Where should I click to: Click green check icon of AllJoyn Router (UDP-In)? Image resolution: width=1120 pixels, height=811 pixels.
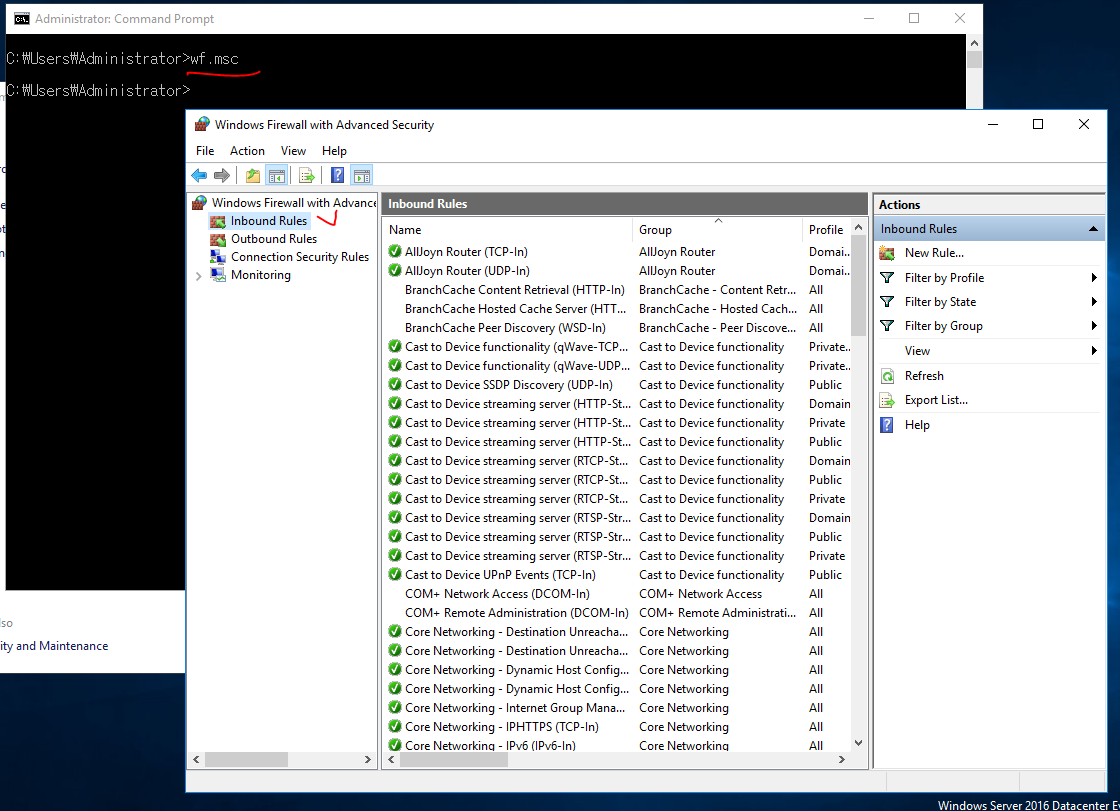[395, 271]
